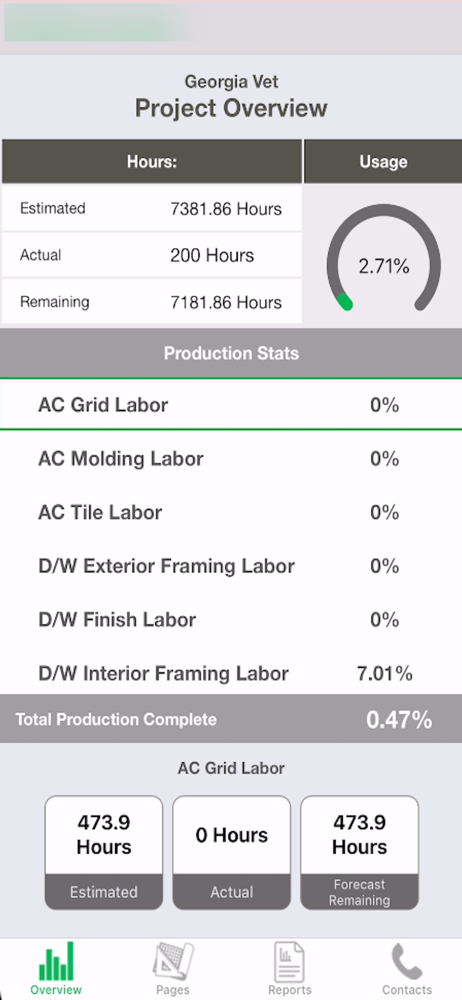Image resolution: width=462 pixels, height=1000 pixels.
Task: Select D/W Exterior Framing Labor row
Action: (231, 566)
